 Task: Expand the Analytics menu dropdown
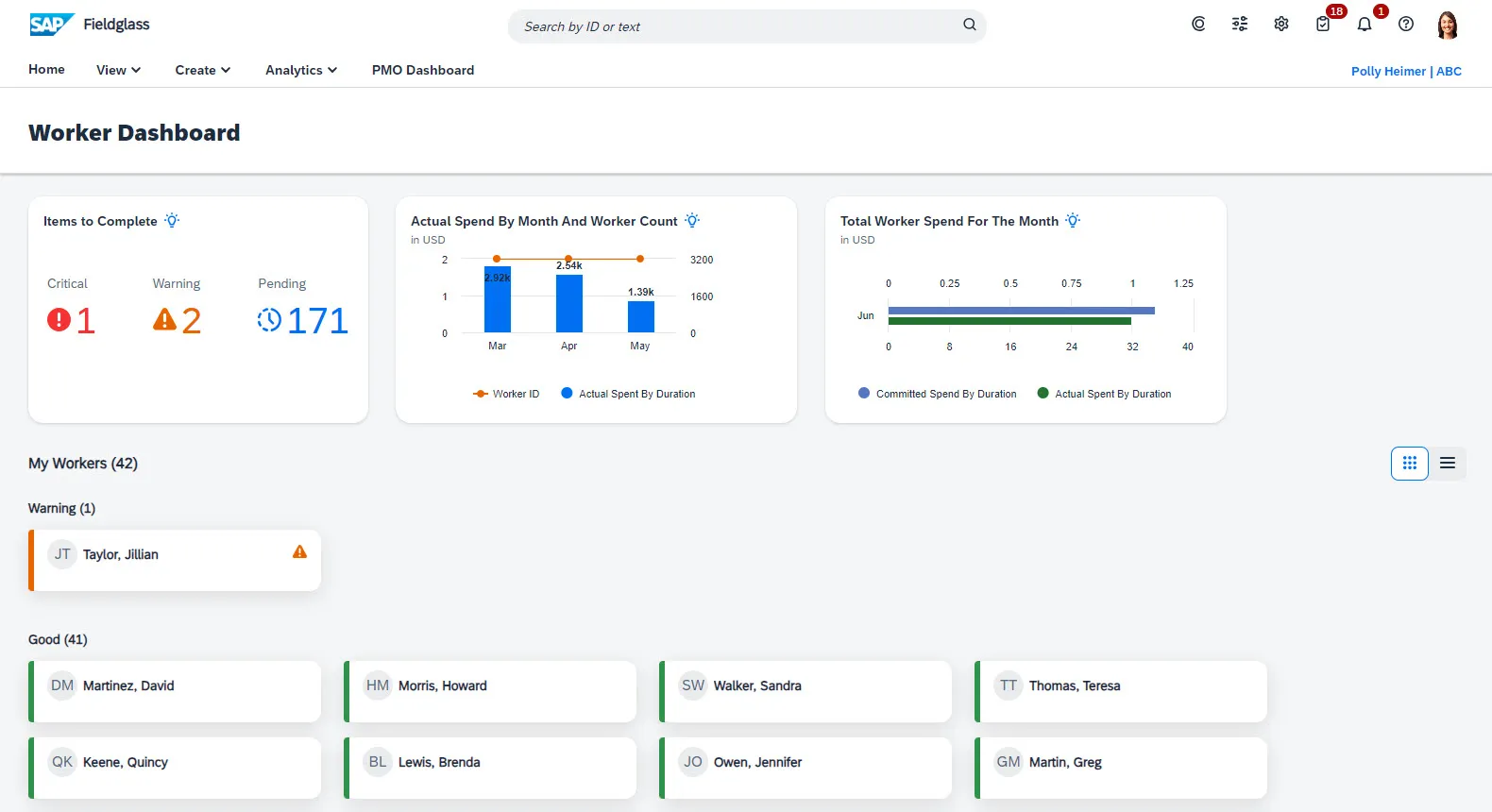click(301, 70)
